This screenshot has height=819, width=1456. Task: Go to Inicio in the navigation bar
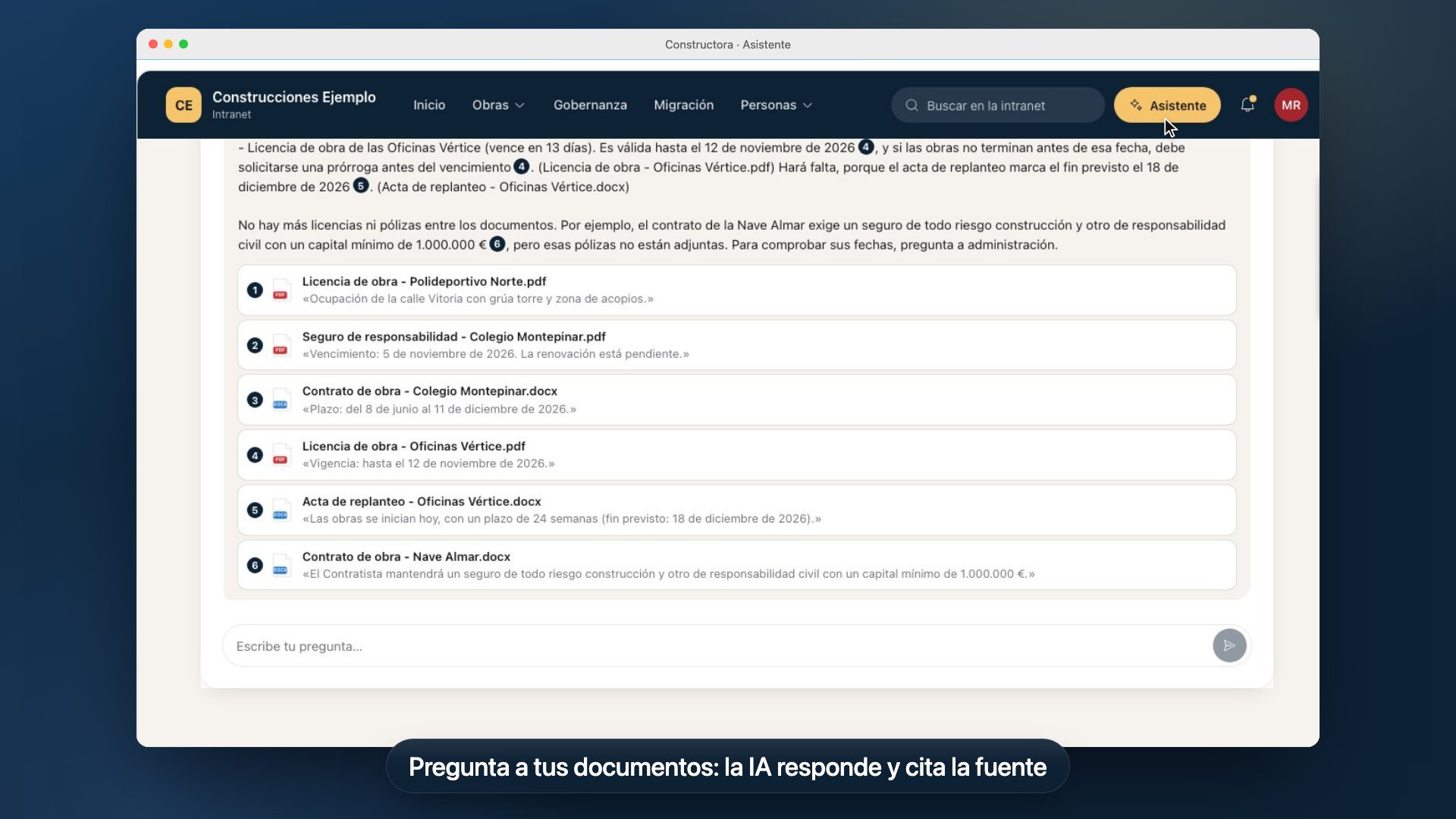pos(429,105)
